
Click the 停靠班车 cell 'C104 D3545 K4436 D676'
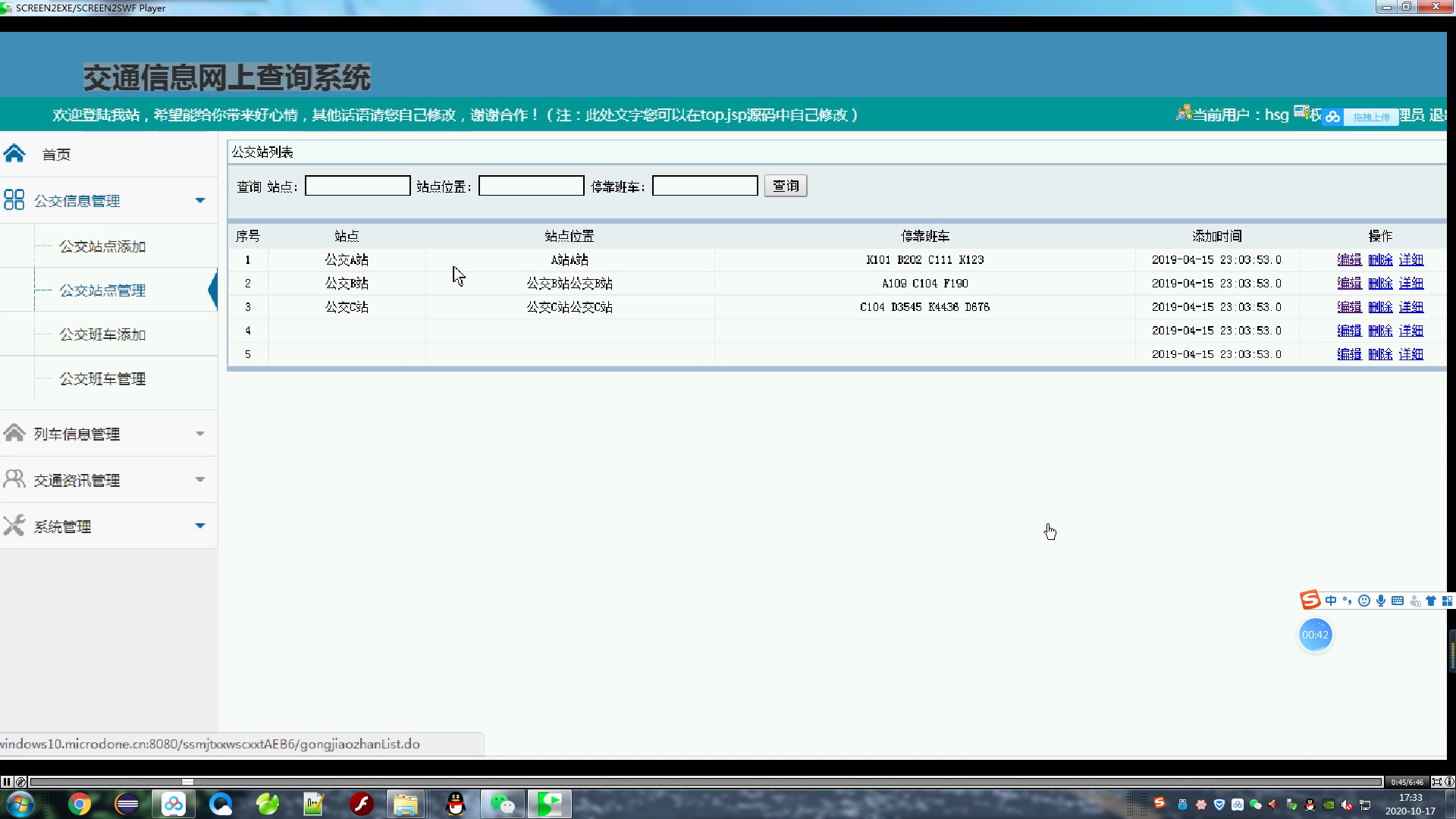(x=924, y=306)
